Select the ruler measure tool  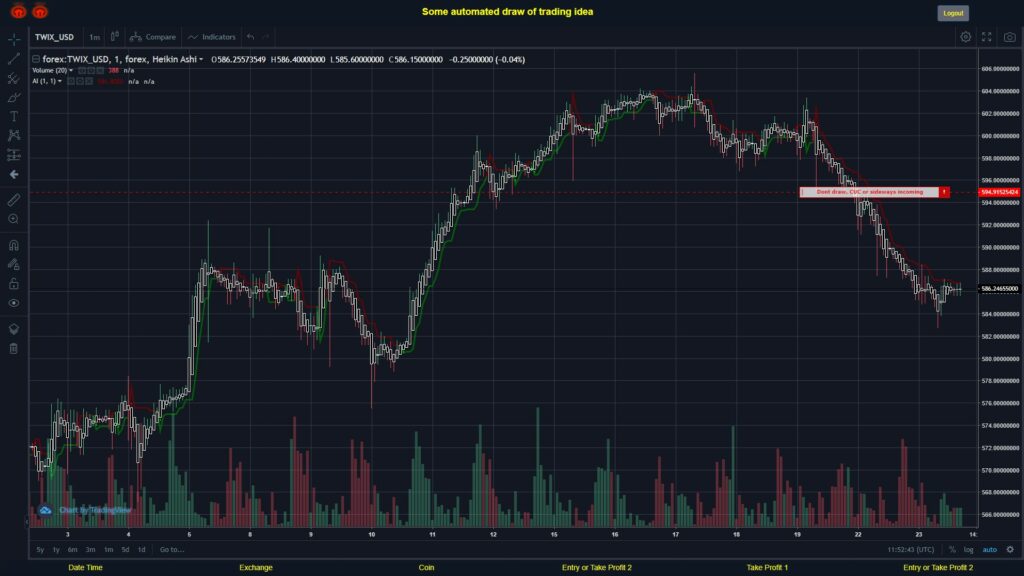point(14,200)
